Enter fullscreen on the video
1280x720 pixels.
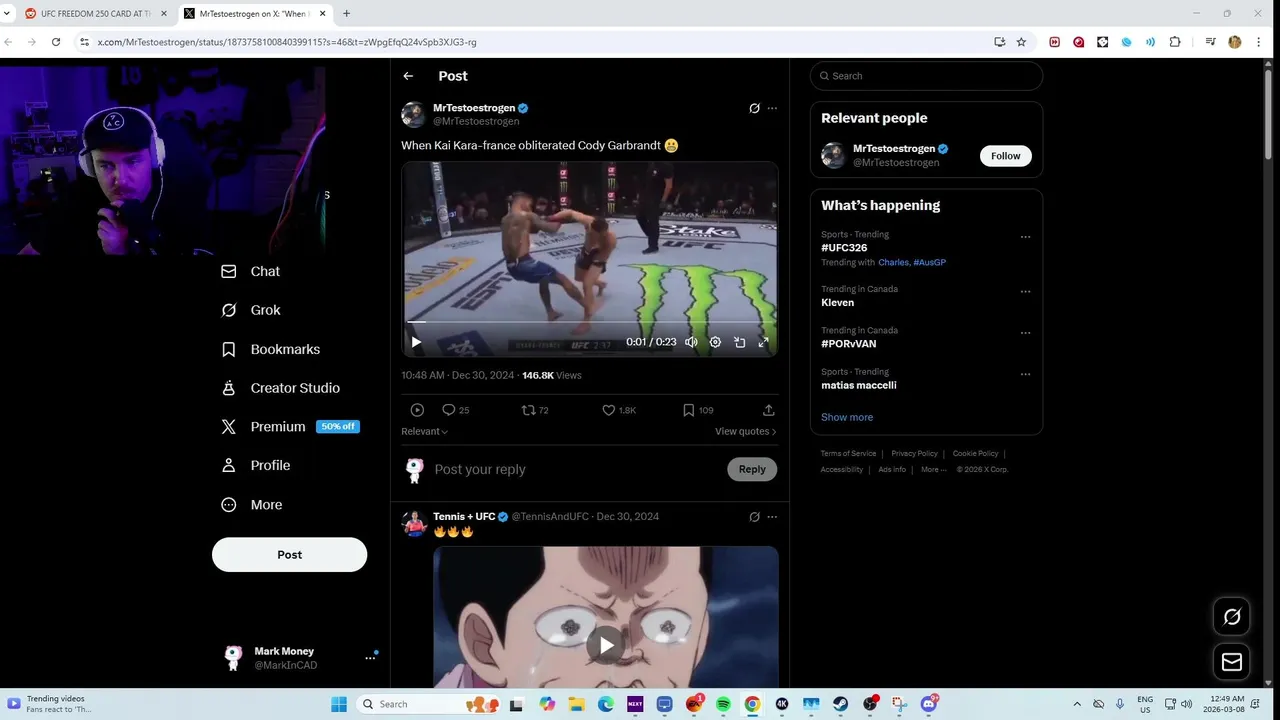coord(763,342)
